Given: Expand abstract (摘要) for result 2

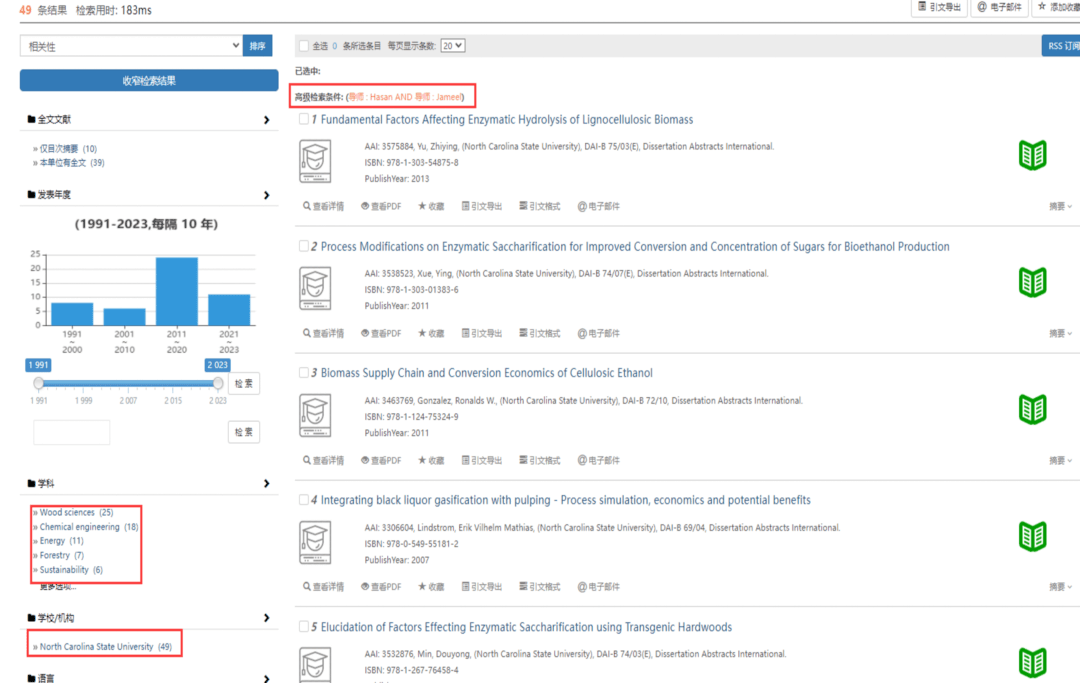Looking at the screenshot, I should pyautogui.click(x=1060, y=333).
